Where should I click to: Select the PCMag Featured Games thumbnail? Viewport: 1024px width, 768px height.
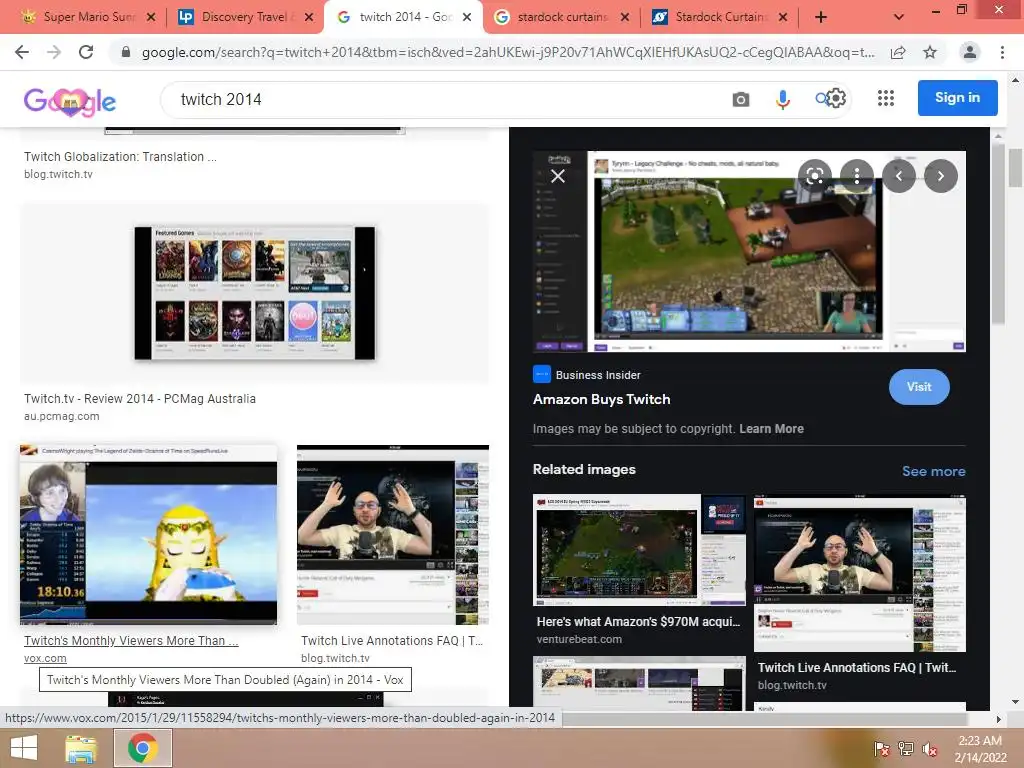255,293
